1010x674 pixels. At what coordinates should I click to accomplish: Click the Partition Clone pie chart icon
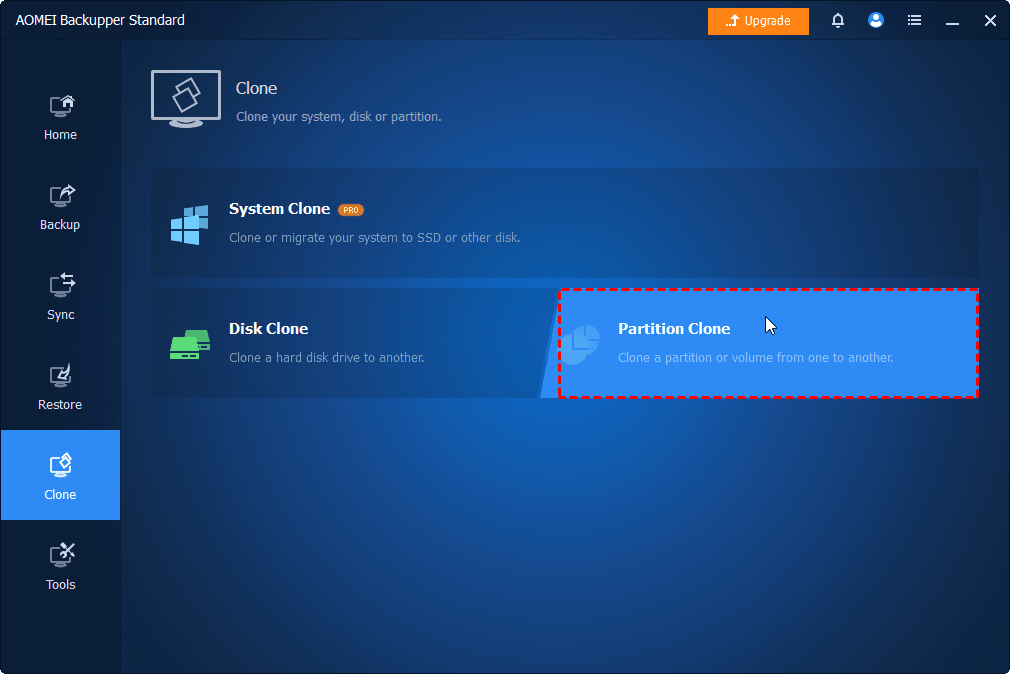(x=582, y=344)
